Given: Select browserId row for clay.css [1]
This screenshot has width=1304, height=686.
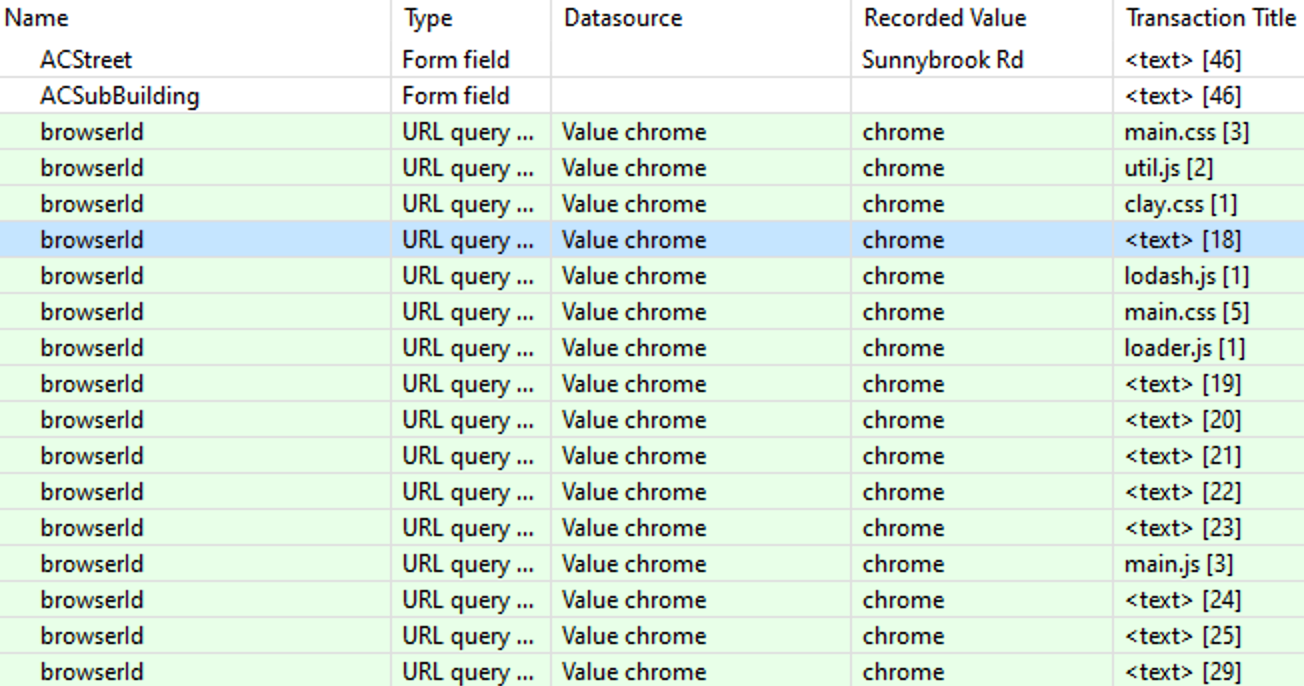Looking at the screenshot, I should (x=652, y=204).
